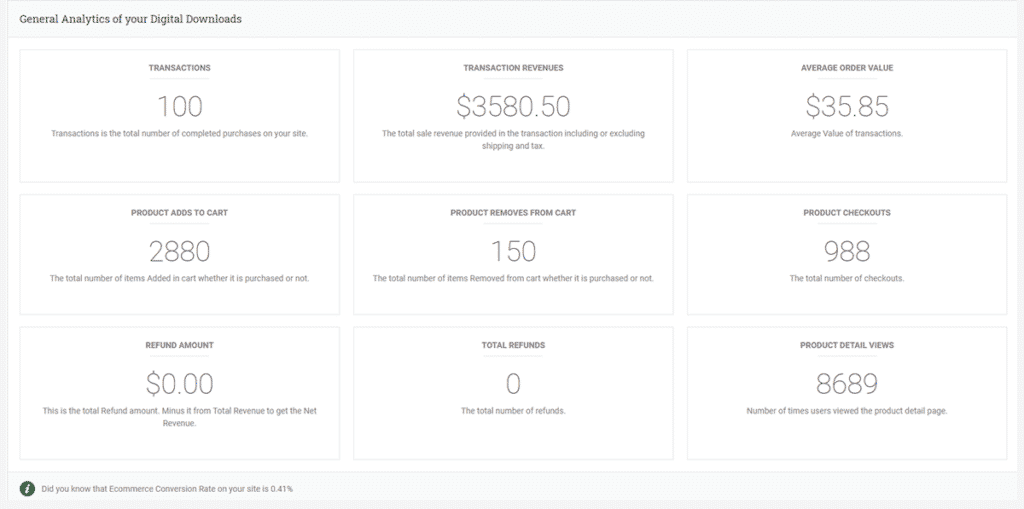Open the Average Order Value card $35.85

pos(847,107)
